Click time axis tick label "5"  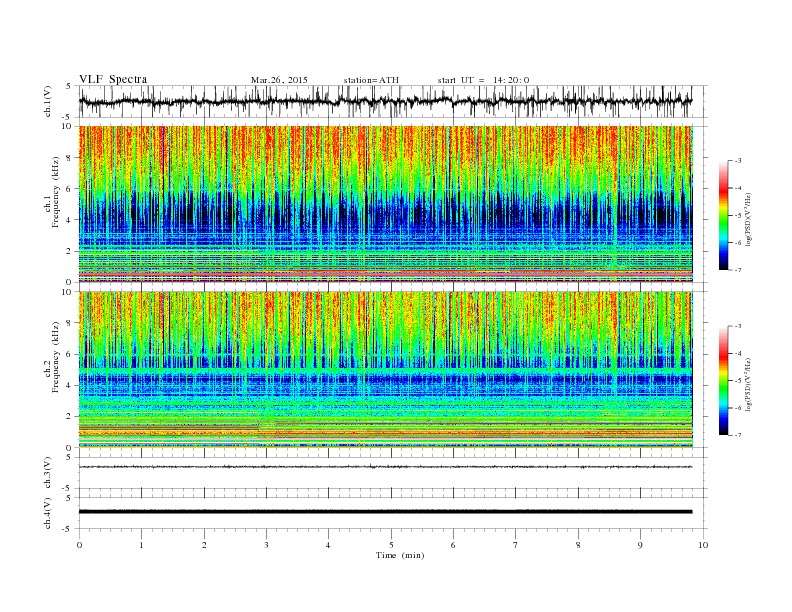(391, 545)
